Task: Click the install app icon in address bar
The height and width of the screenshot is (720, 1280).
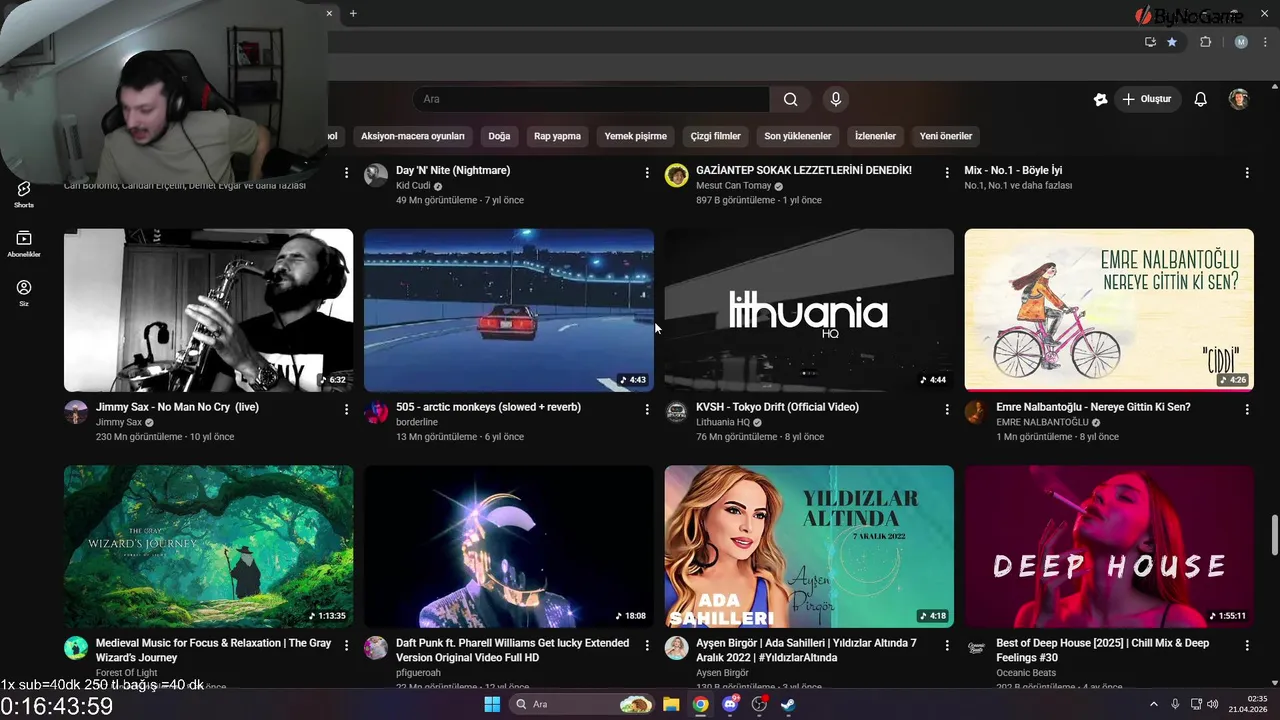Action: click(x=1150, y=42)
